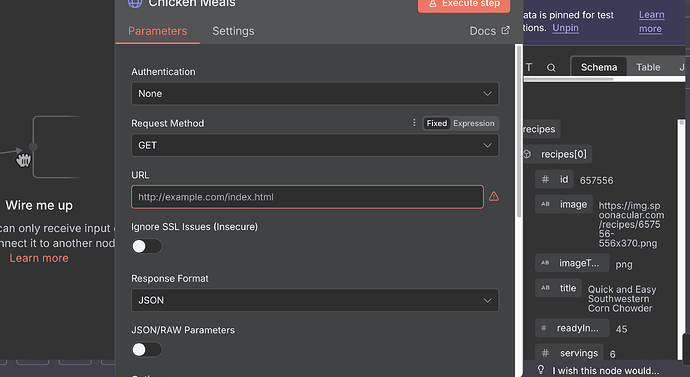Click the id value 657556
This screenshot has width=690, height=377.
[596, 180]
